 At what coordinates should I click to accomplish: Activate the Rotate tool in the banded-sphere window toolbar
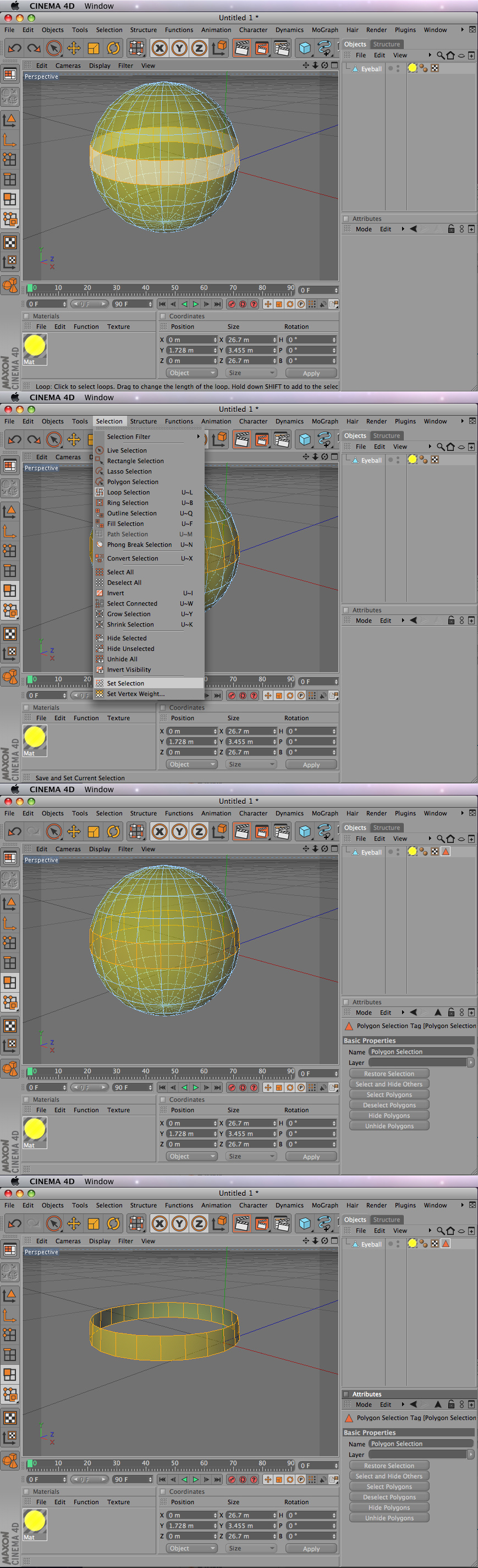[x=113, y=48]
